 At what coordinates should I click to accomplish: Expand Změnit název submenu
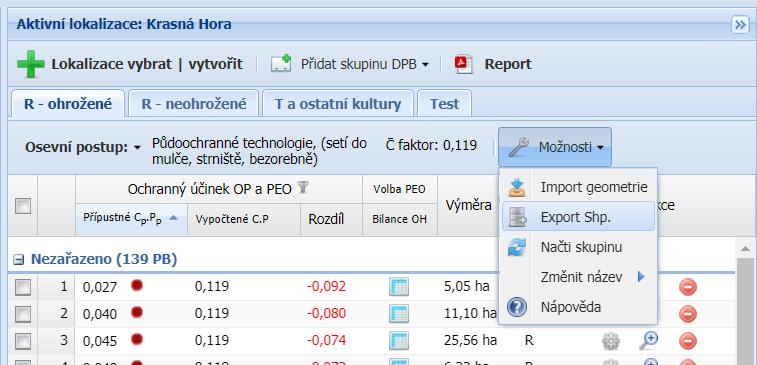click(578, 277)
